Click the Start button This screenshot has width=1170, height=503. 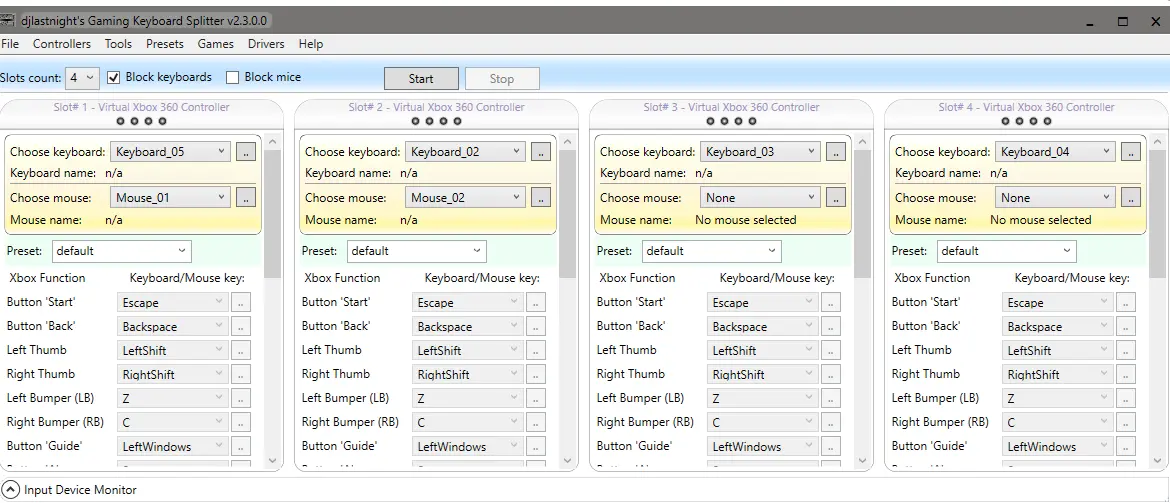(x=421, y=78)
